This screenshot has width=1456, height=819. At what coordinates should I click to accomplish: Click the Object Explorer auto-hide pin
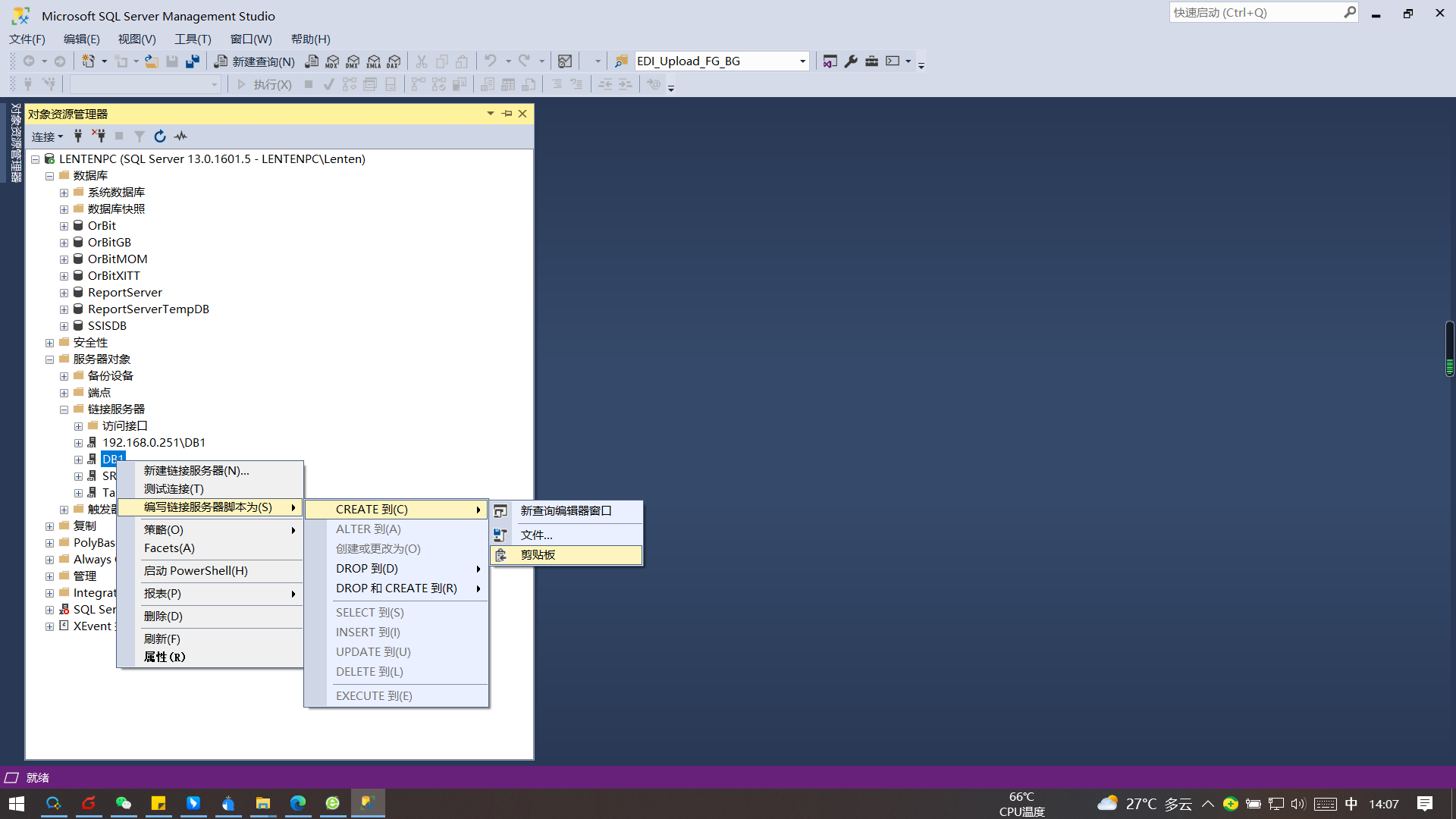pyautogui.click(x=507, y=114)
